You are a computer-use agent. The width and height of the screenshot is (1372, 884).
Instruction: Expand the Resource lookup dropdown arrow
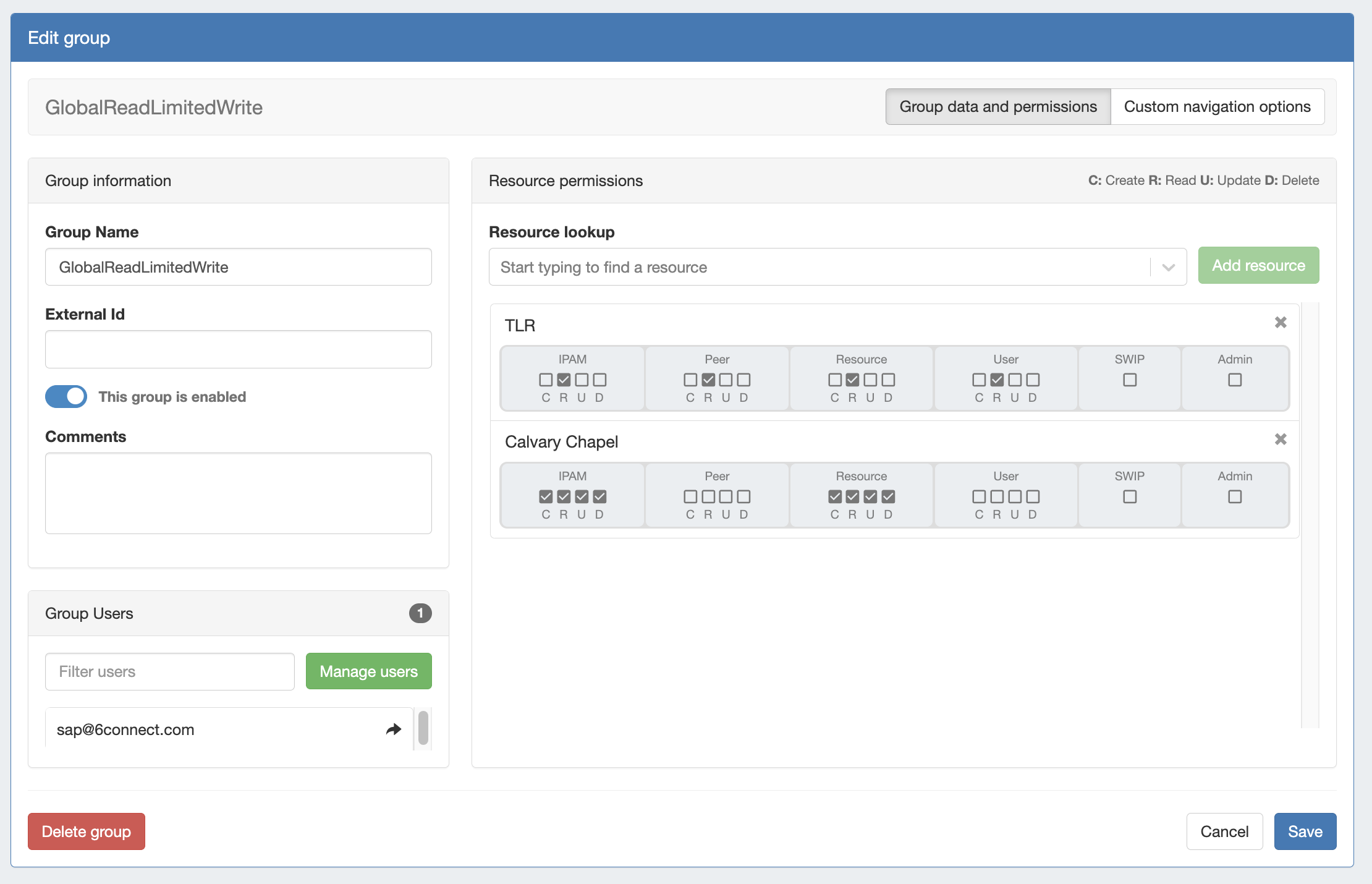(x=1168, y=267)
